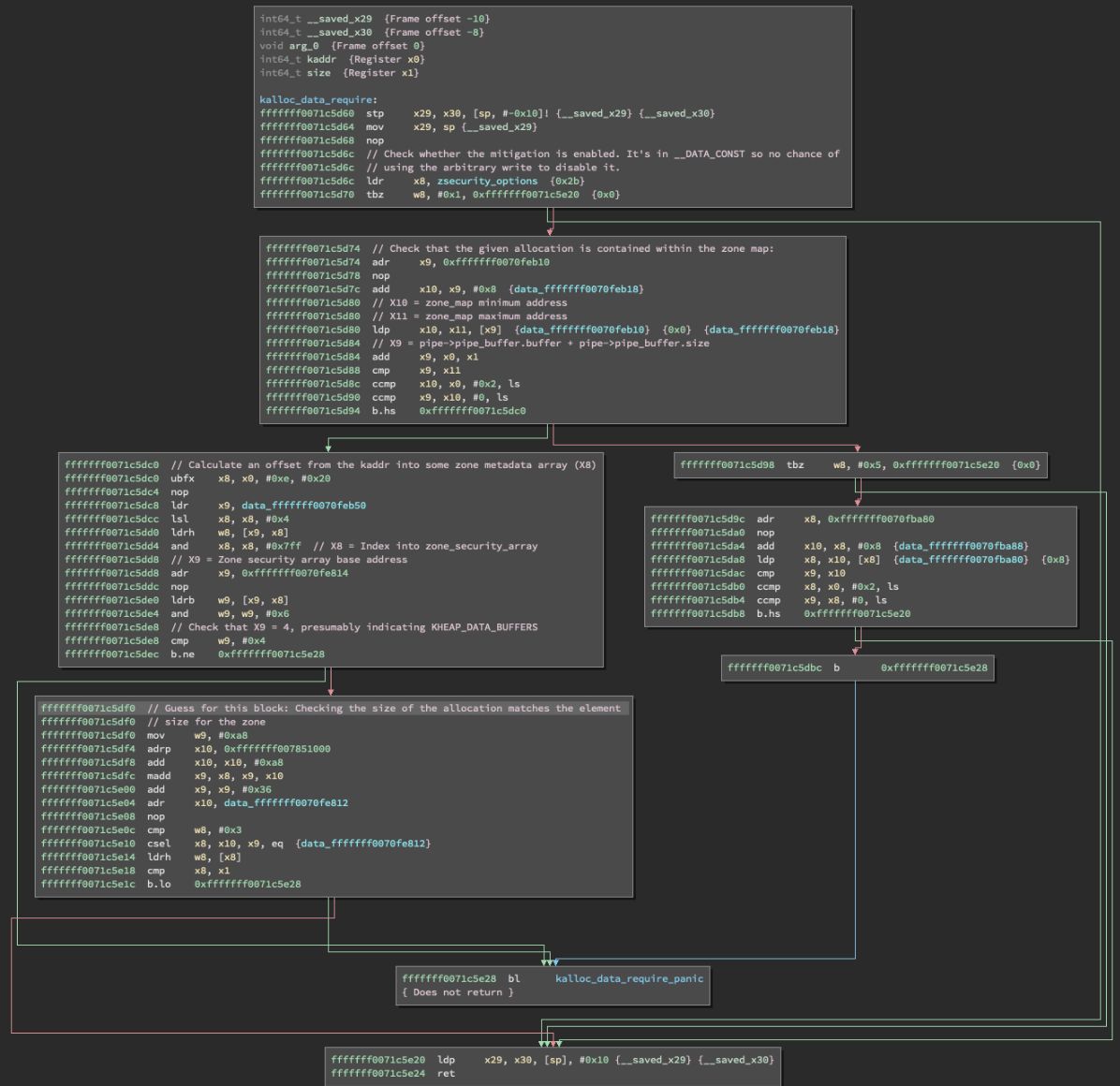
Task: Select the add x9, x0, x1 instruction
Action: 372,357
